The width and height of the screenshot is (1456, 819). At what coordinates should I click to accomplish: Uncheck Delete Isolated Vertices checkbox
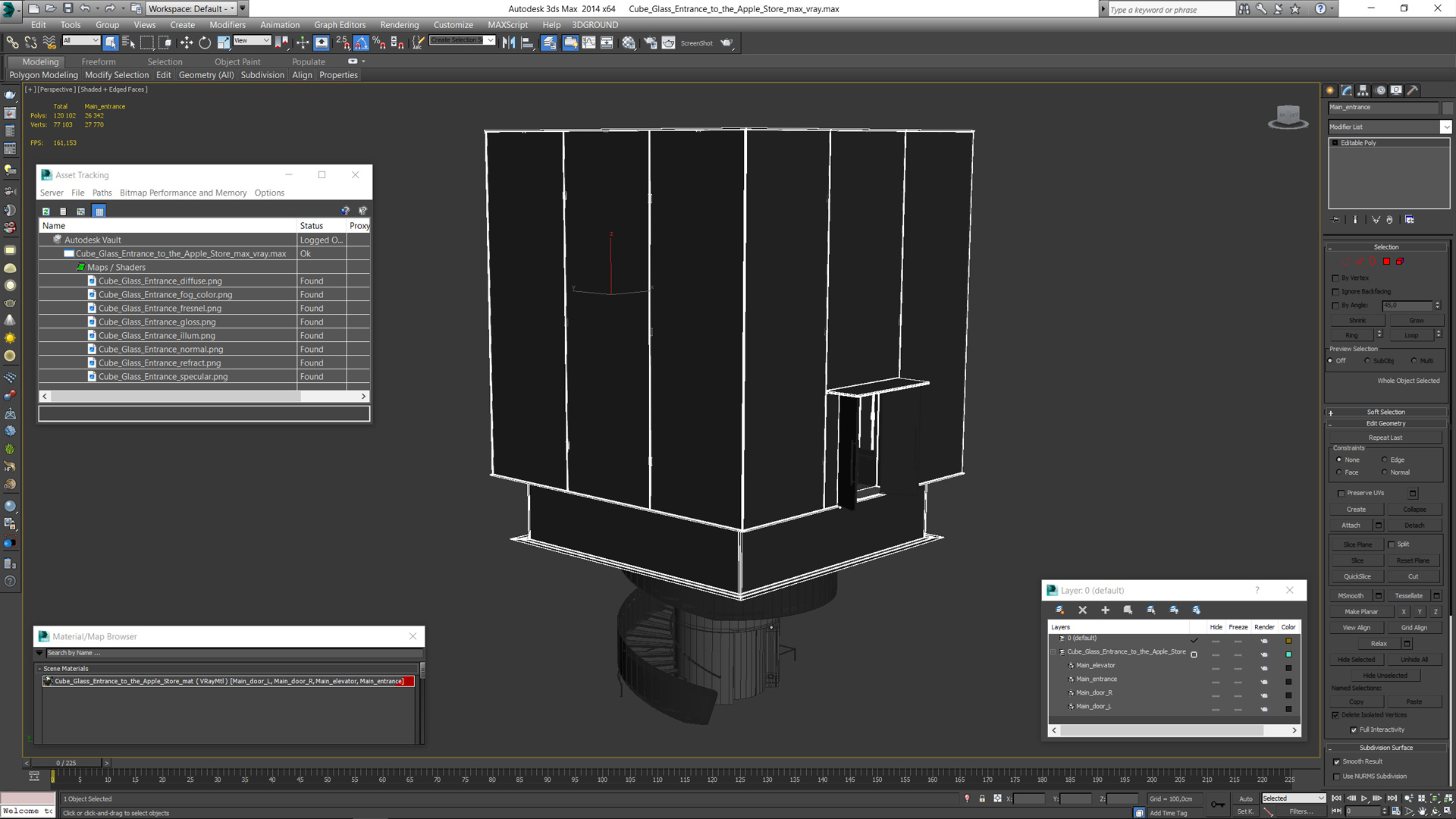point(1335,715)
